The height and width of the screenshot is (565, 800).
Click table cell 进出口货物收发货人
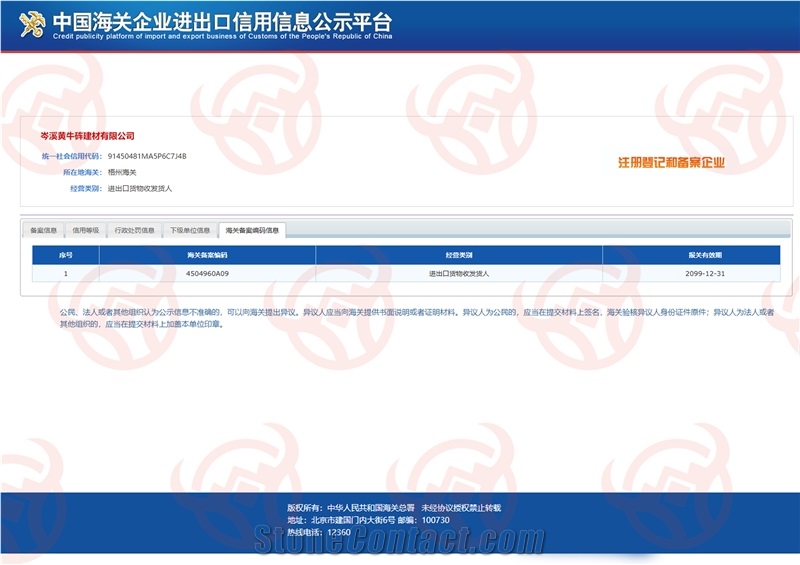point(459,274)
